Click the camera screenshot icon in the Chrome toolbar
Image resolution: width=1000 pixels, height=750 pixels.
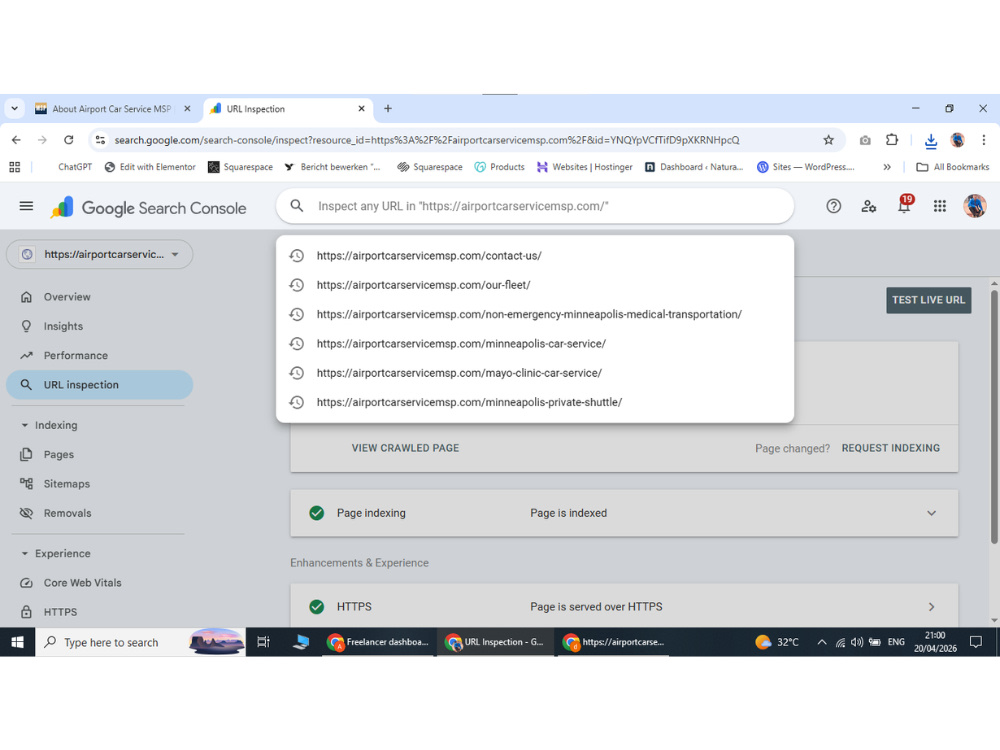pyautogui.click(x=865, y=140)
